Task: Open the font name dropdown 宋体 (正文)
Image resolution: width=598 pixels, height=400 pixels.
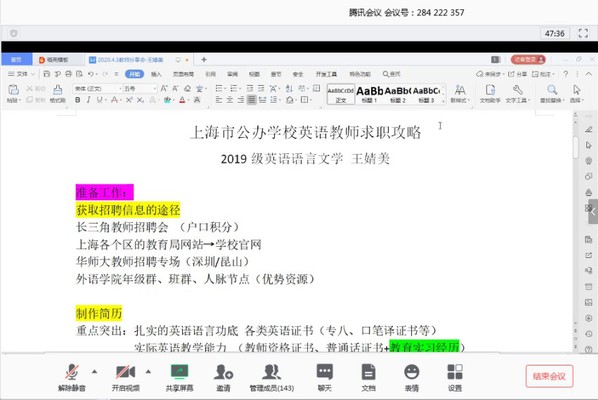Action: (x=97, y=88)
